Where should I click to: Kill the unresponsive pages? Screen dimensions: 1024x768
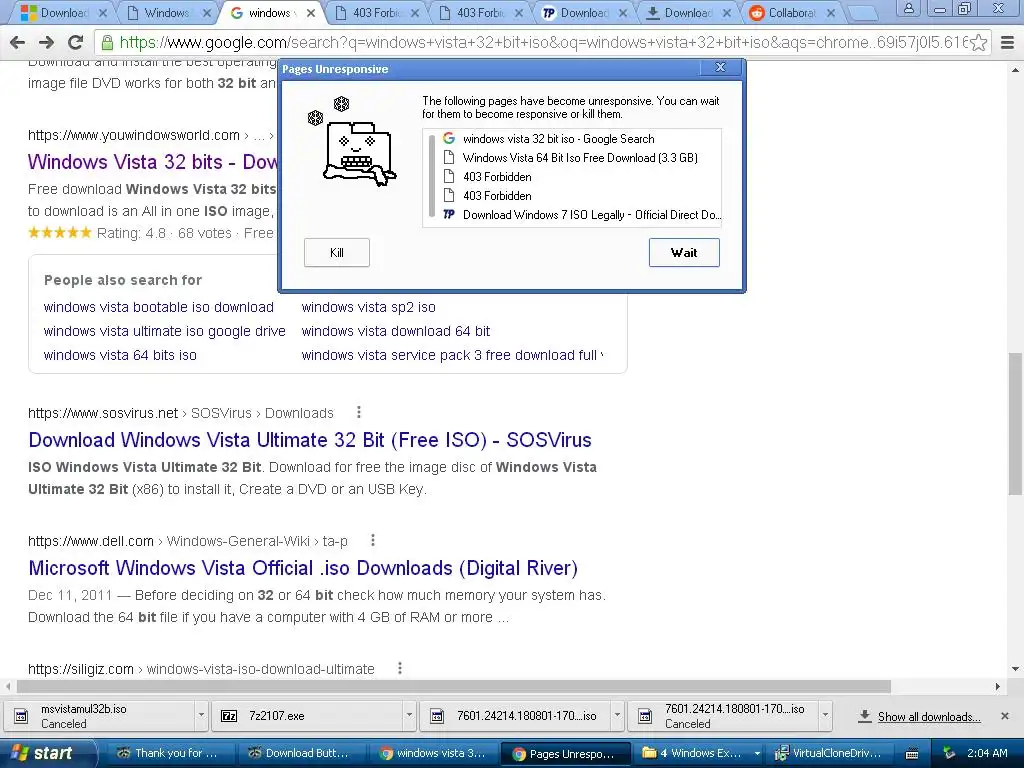coord(337,253)
